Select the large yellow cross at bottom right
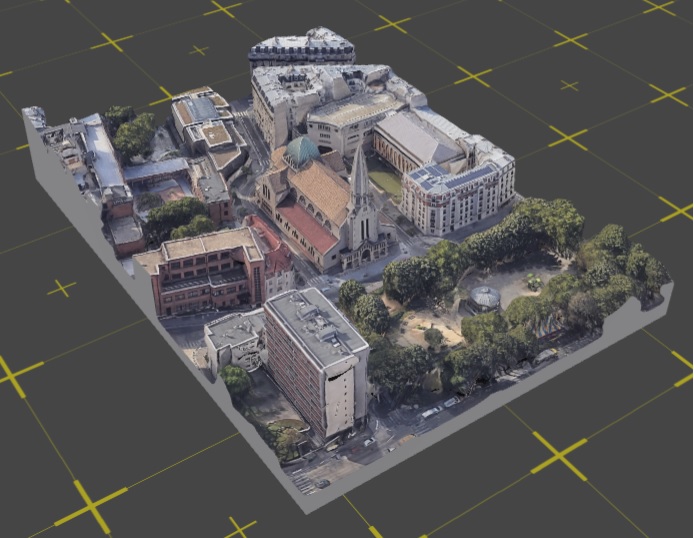Image resolution: width=694 pixels, height=538 pixels. coord(558,455)
